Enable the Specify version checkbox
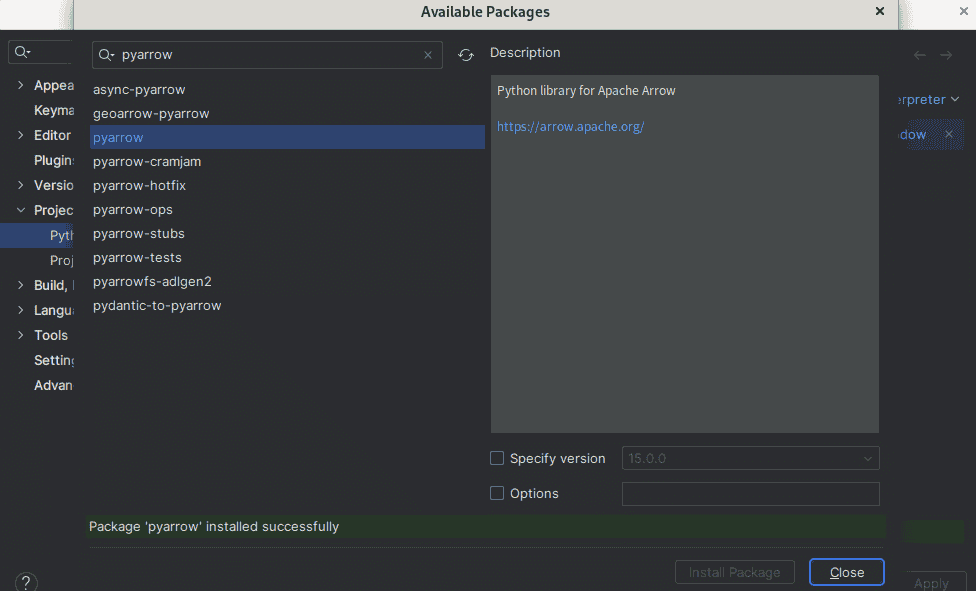976x591 pixels. (x=497, y=459)
